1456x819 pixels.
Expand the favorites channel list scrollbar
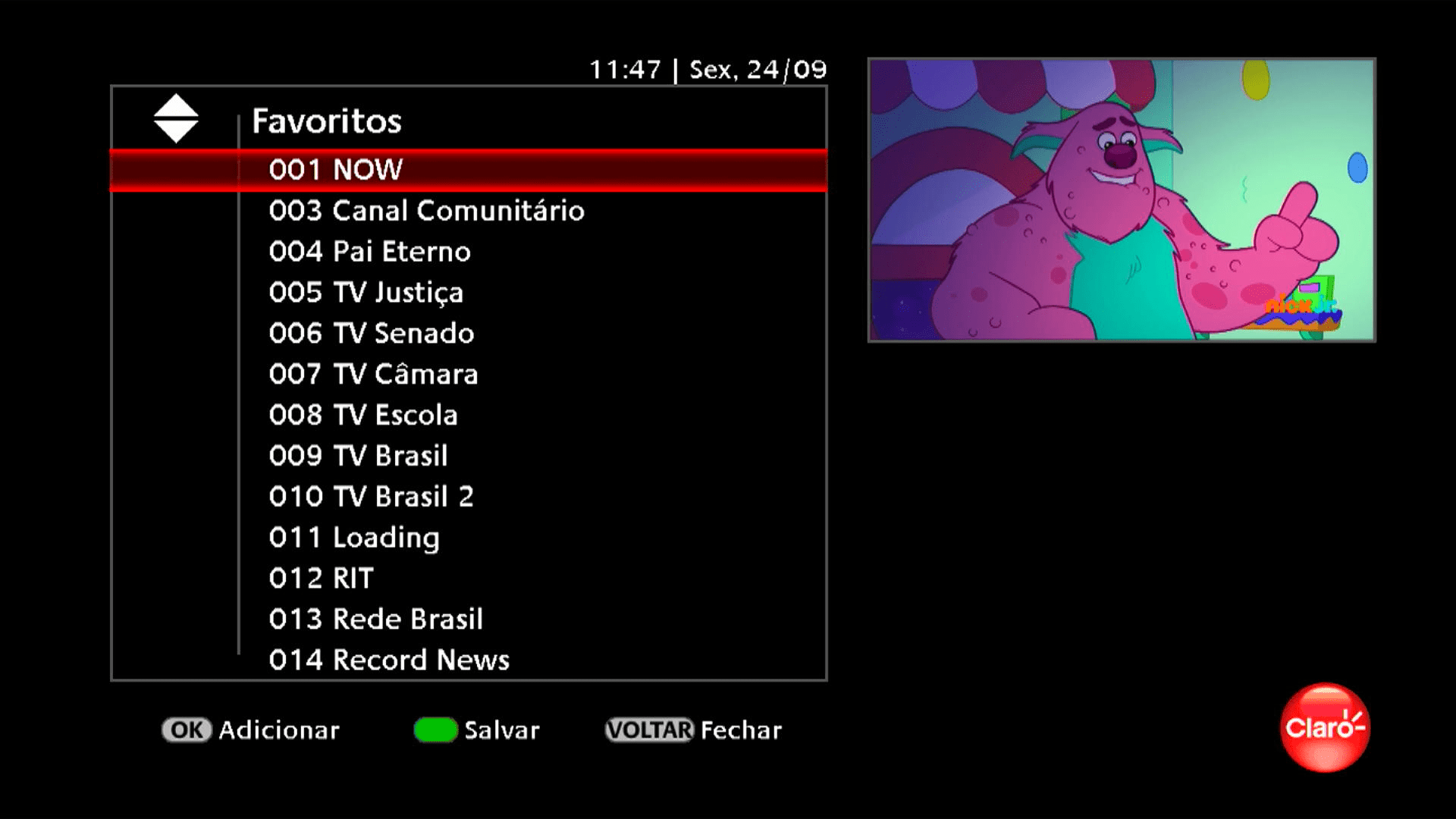(175, 118)
